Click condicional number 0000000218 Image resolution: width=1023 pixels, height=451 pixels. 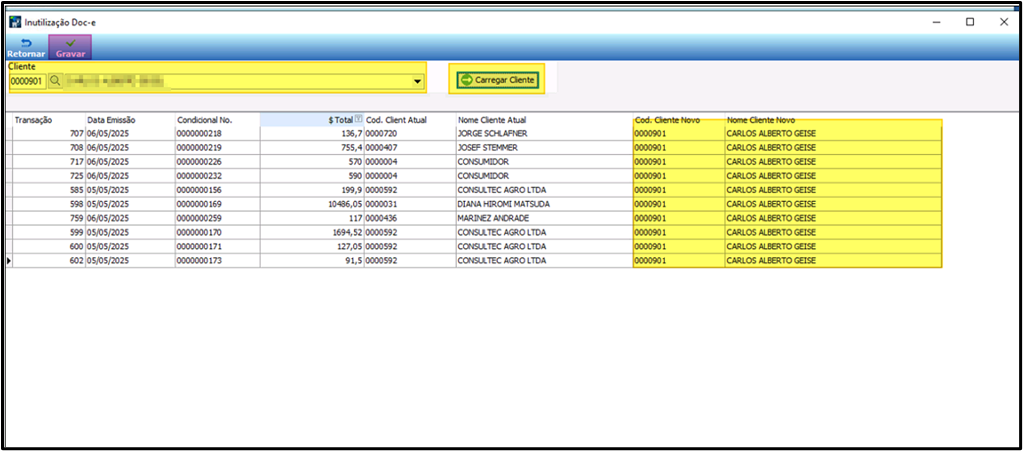point(218,133)
